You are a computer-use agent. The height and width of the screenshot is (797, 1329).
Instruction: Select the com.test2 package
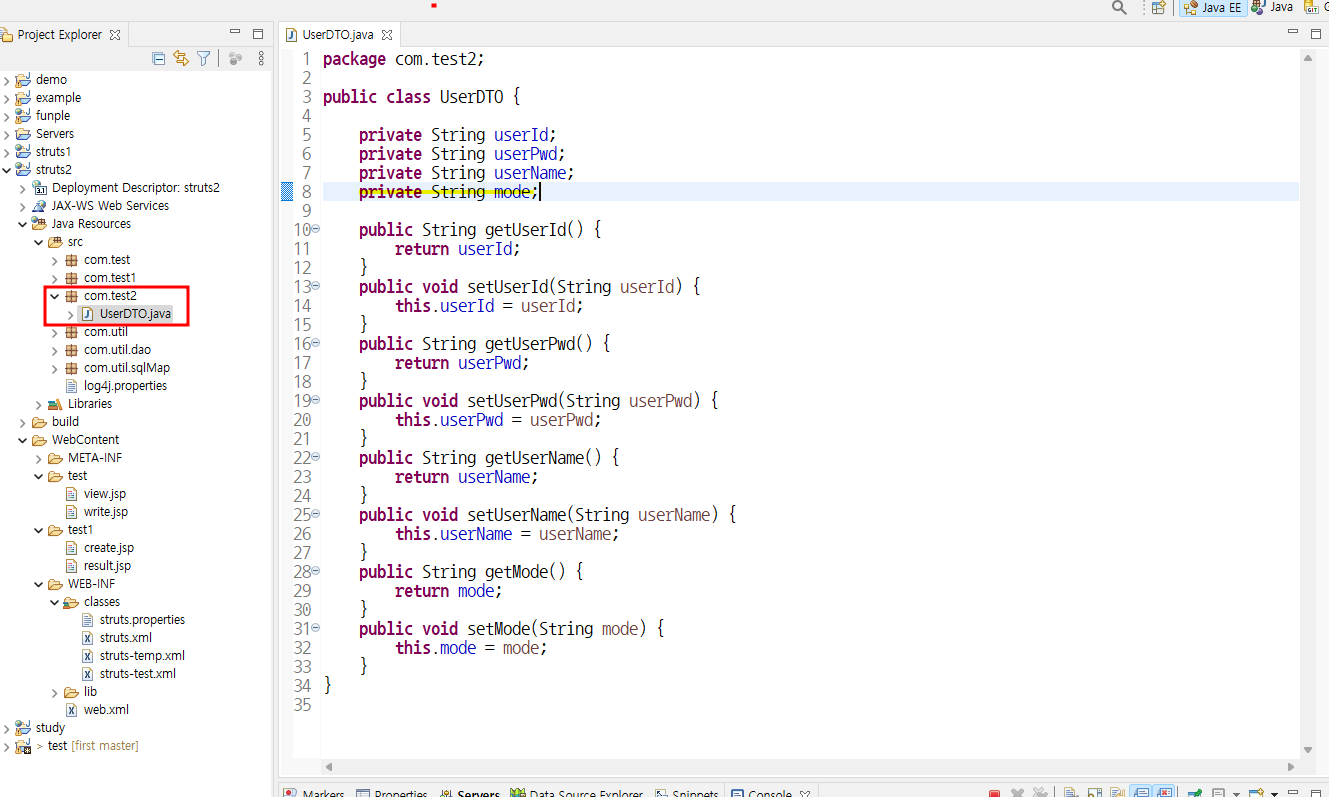pyautogui.click(x=110, y=296)
